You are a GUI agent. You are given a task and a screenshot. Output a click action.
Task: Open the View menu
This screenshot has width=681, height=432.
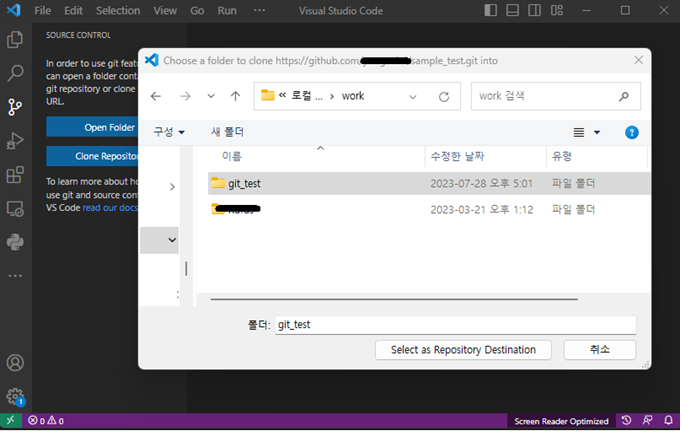165,10
